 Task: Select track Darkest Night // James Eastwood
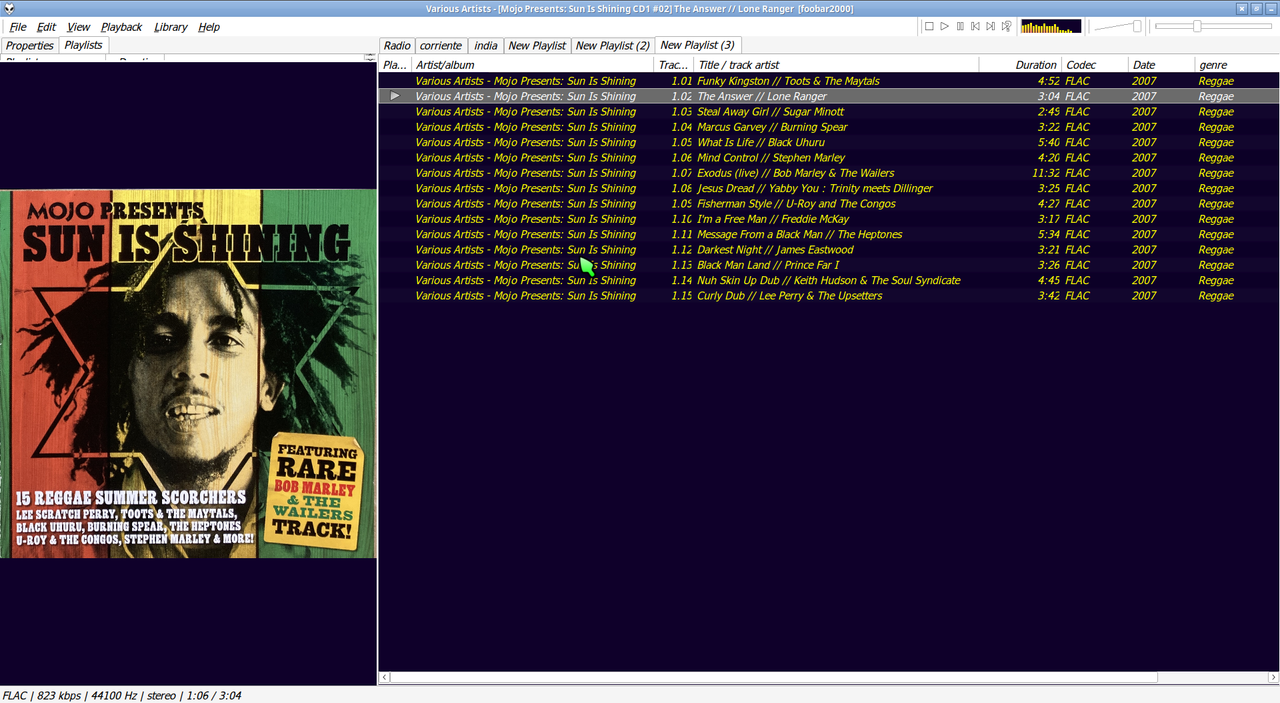coord(828,250)
